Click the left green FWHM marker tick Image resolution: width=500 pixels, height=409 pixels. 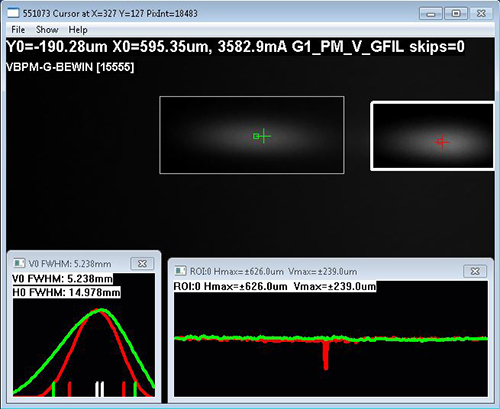(53, 389)
